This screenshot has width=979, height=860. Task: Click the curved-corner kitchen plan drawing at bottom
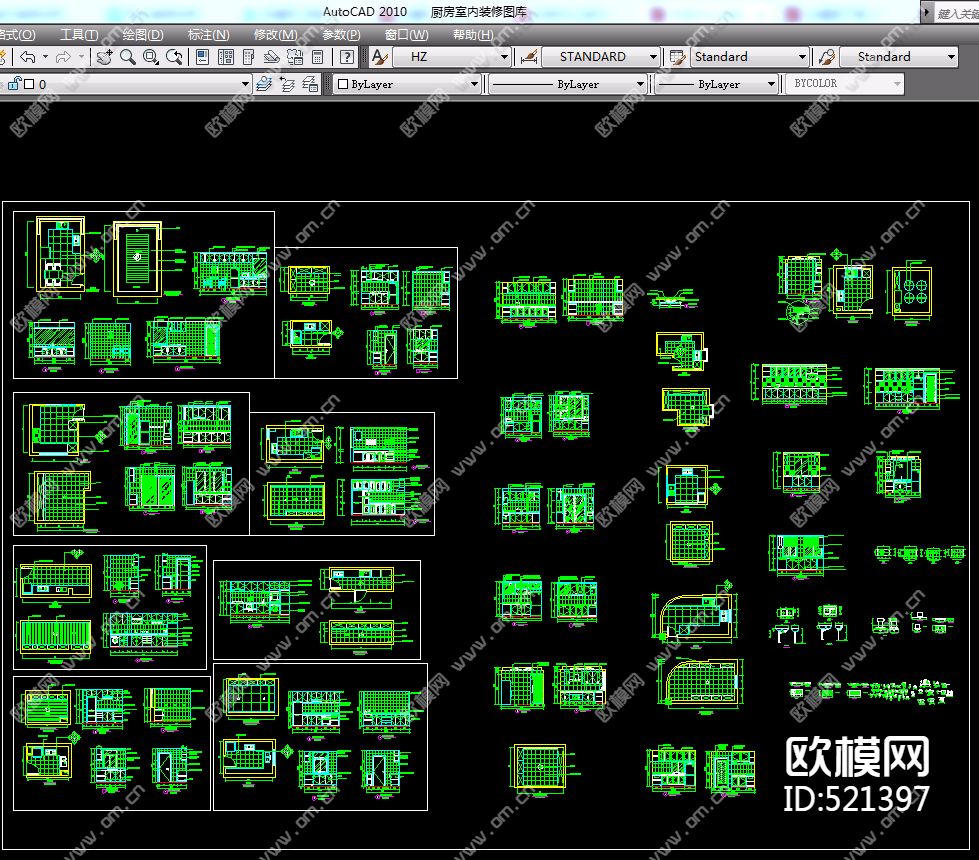[701, 685]
